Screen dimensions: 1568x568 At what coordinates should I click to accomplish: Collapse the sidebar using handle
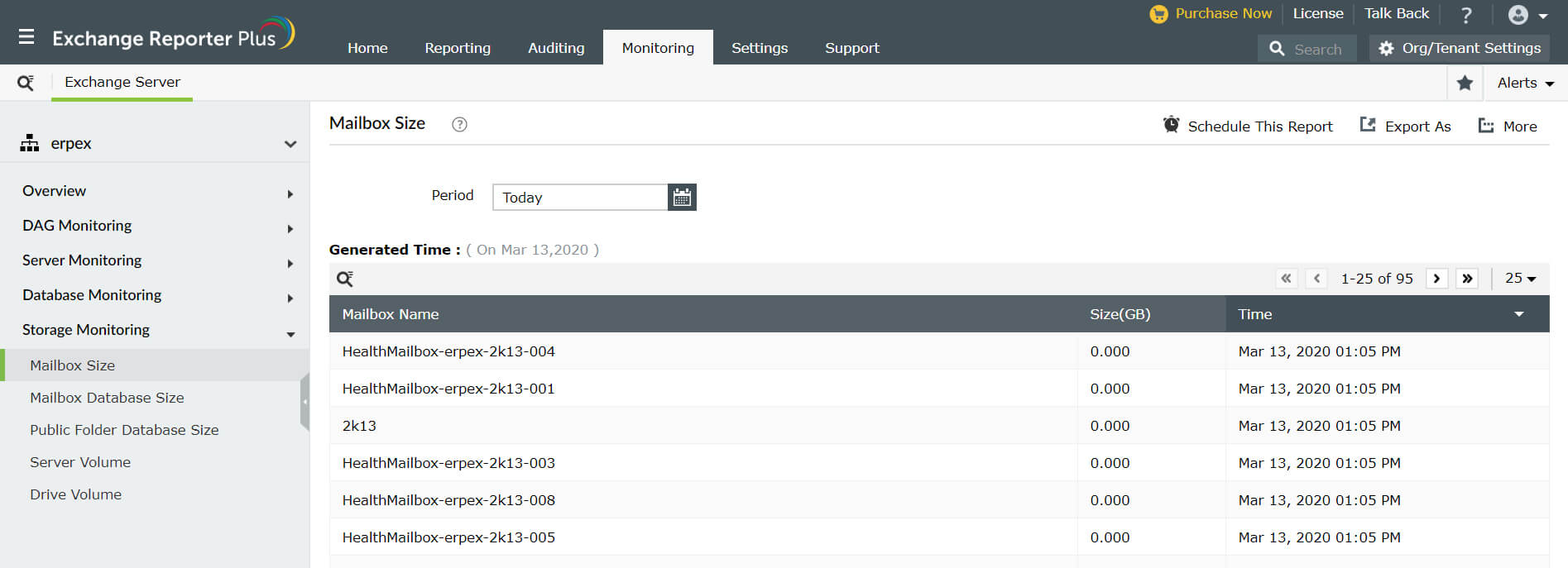pyautogui.click(x=304, y=402)
